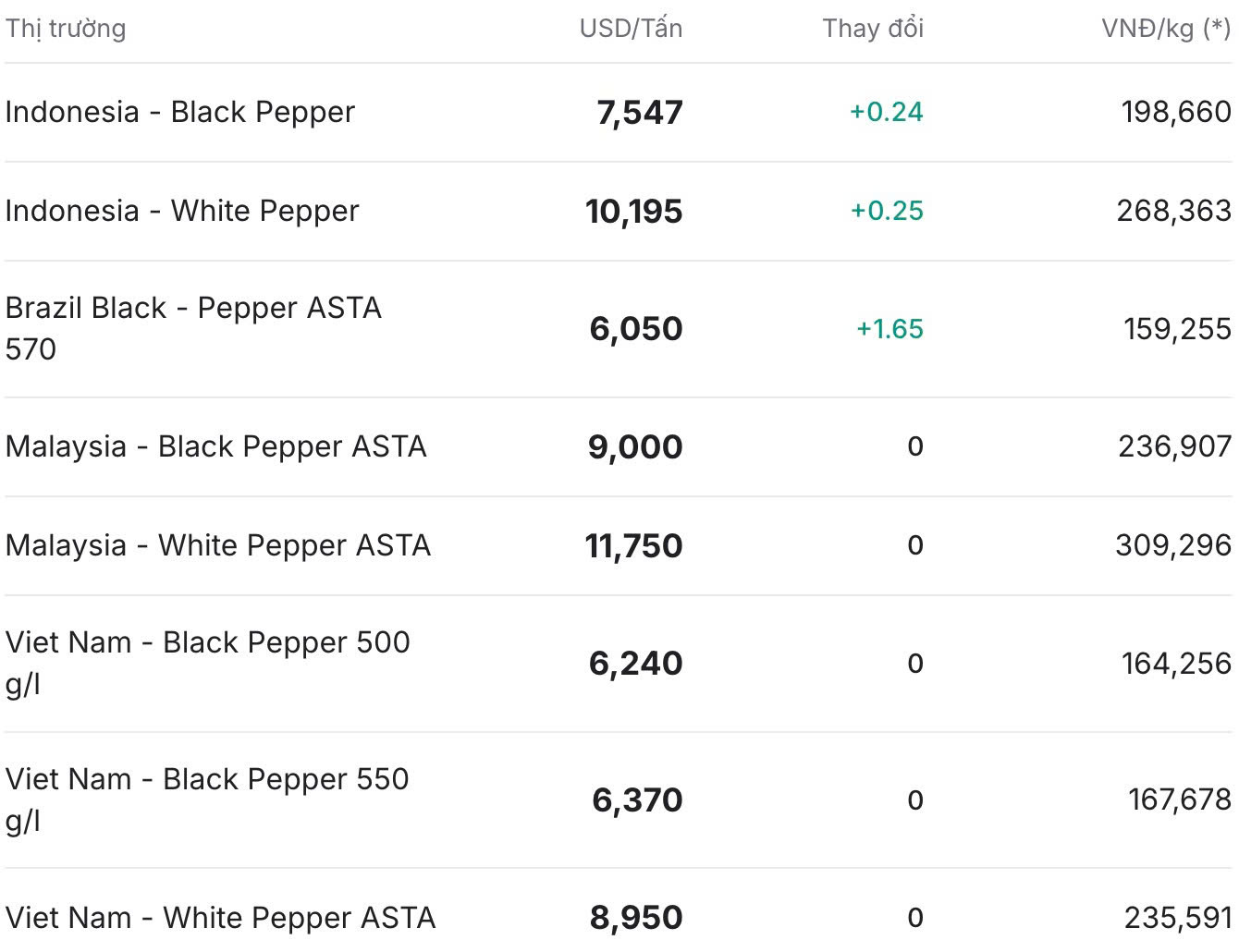Screen dimensions: 1239x952
Task: Click the 7,547 USD price value
Action: (640, 113)
